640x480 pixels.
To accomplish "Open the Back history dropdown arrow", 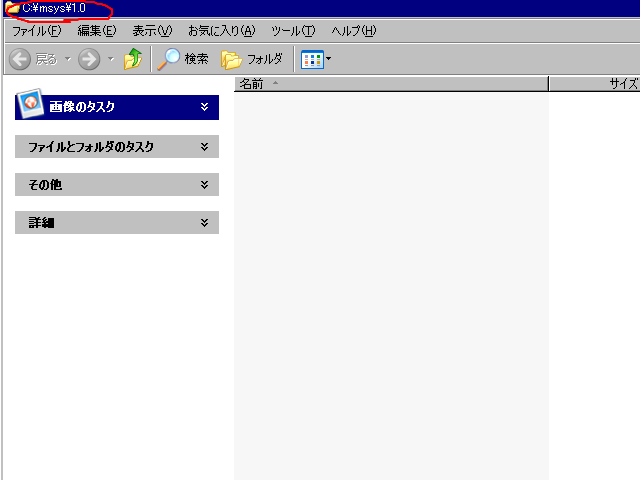I will 68,59.
